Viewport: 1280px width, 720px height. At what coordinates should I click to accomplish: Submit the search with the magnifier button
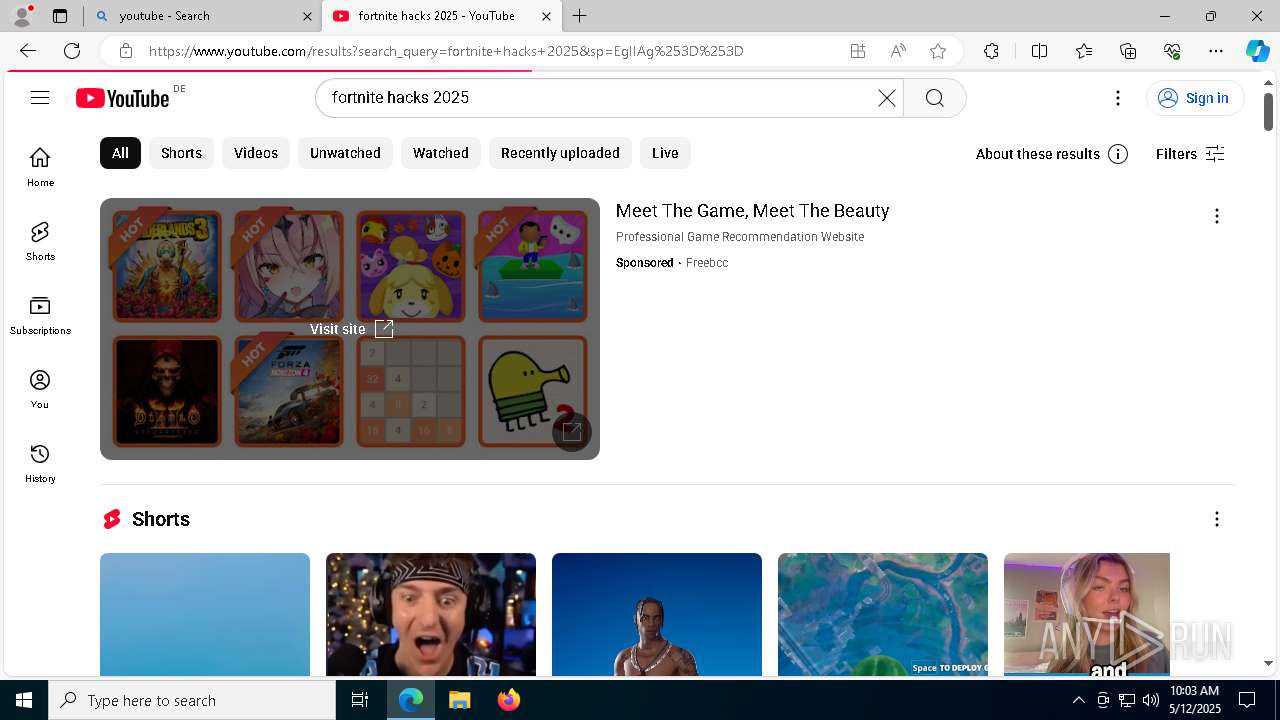pyautogui.click(x=934, y=97)
